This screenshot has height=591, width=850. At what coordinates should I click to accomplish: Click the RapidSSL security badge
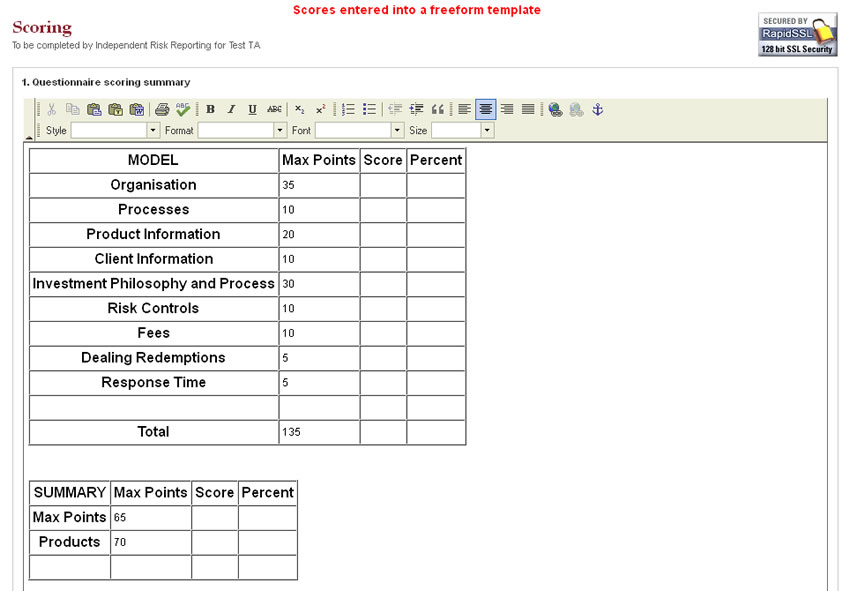[797, 35]
